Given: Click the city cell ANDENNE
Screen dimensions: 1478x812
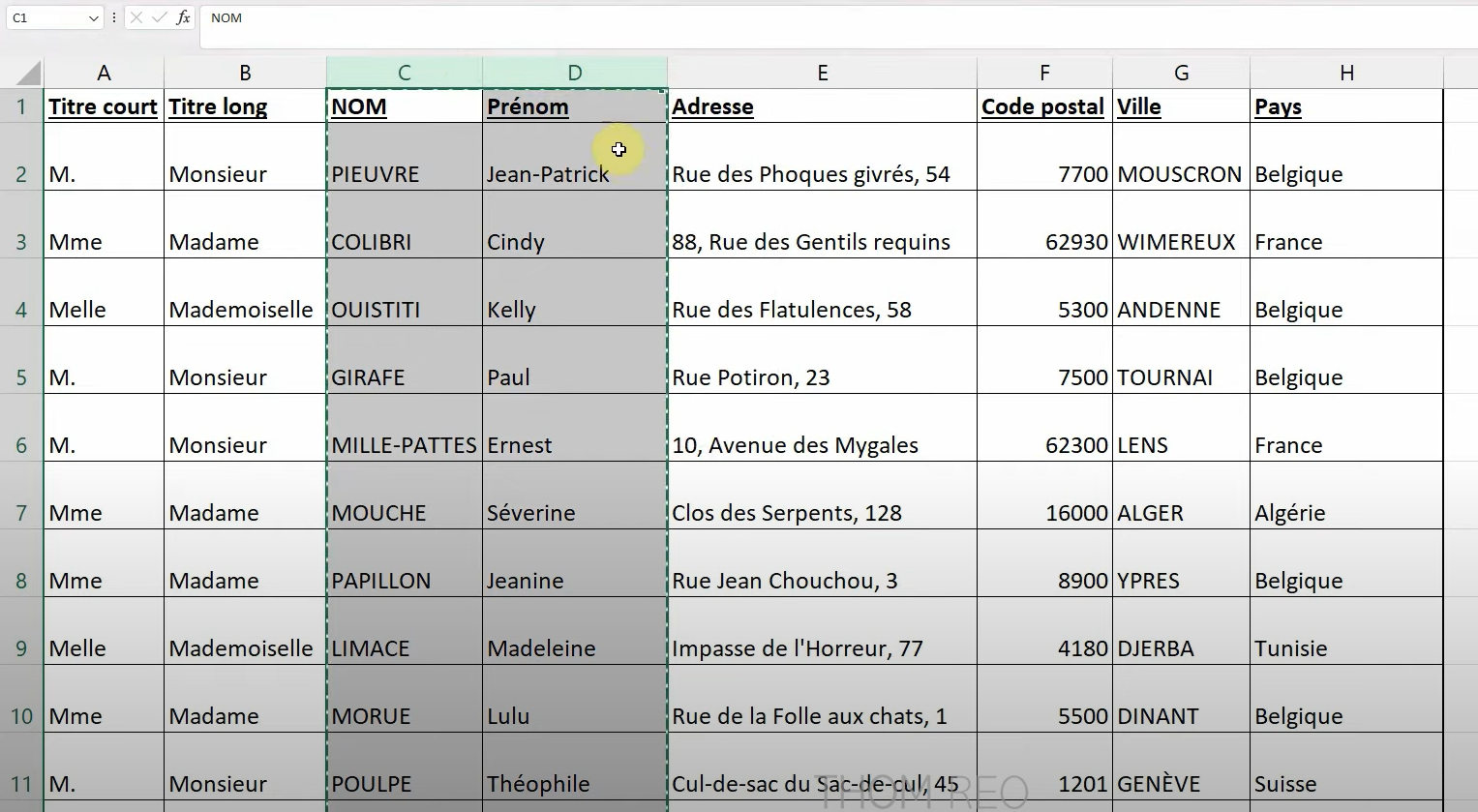Looking at the screenshot, I should pyautogui.click(x=1181, y=292).
